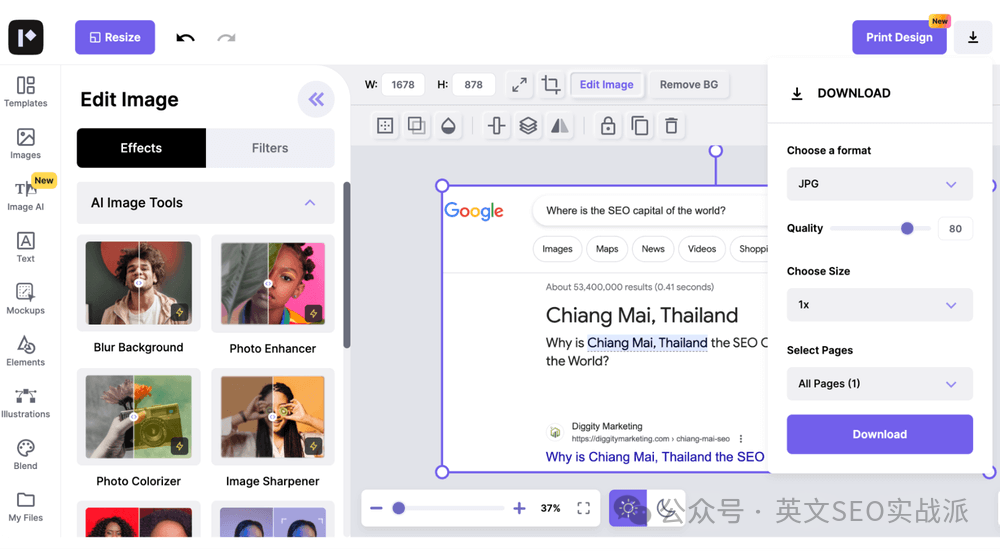
Task: Click zoom in plus button
Action: [x=519, y=508]
